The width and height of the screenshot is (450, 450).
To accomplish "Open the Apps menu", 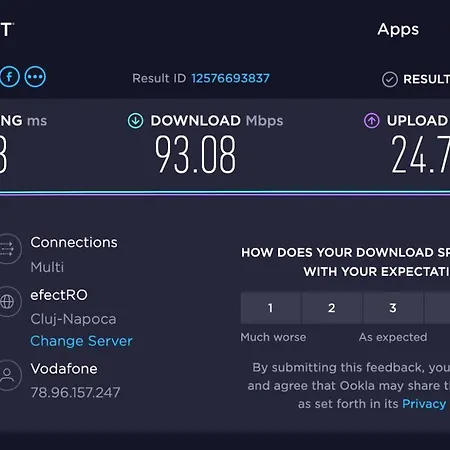I will coord(398,30).
